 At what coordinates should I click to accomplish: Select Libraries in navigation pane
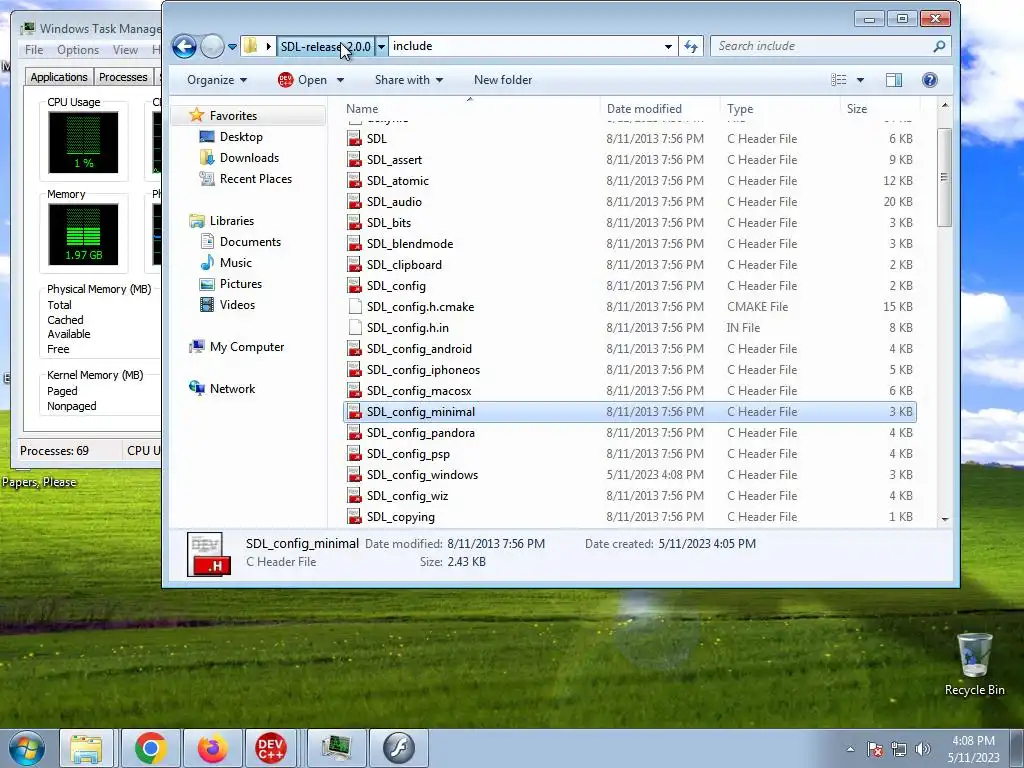point(231,221)
